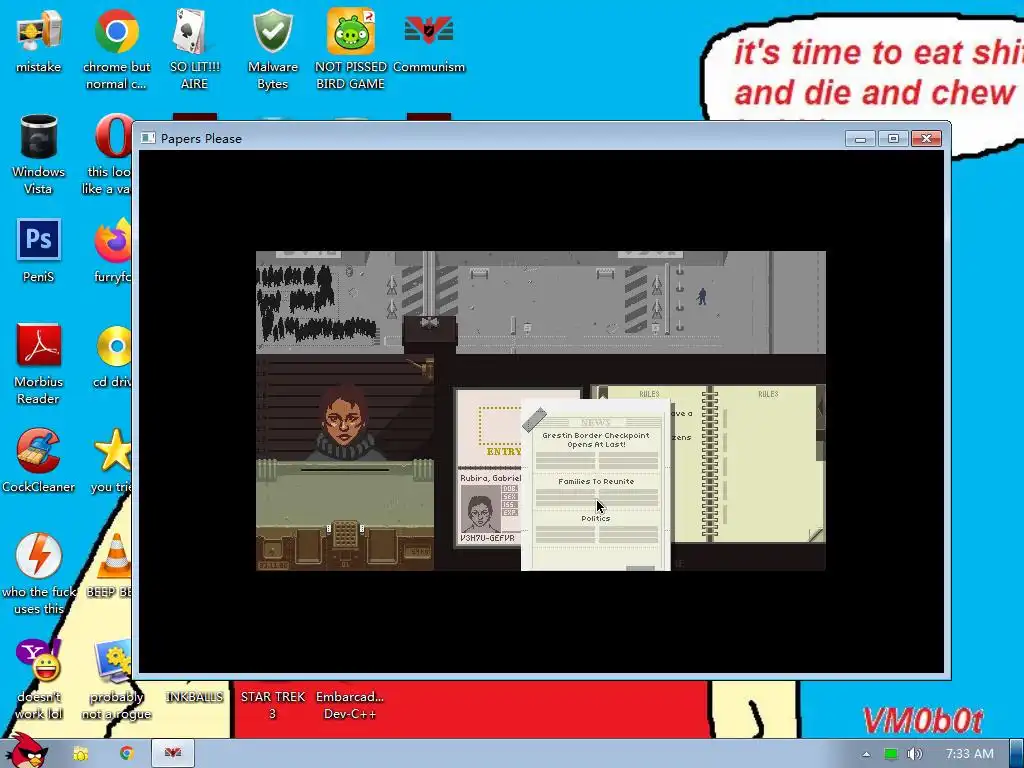Click the traveler woman at the booth
Screen dimensions: 1024x768
click(x=344, y=422)
